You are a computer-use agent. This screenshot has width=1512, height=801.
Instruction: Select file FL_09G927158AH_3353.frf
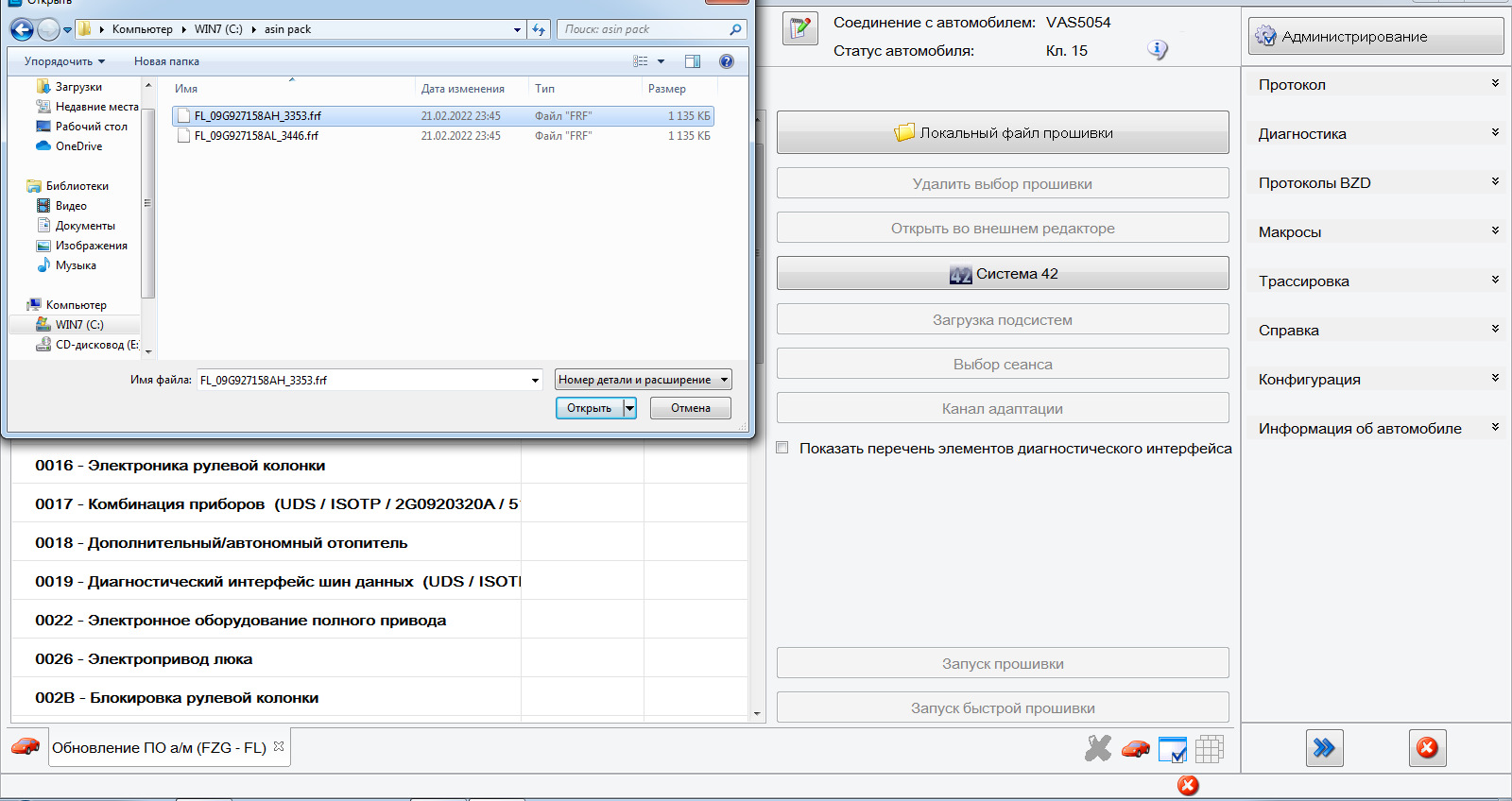pos(442,116)
